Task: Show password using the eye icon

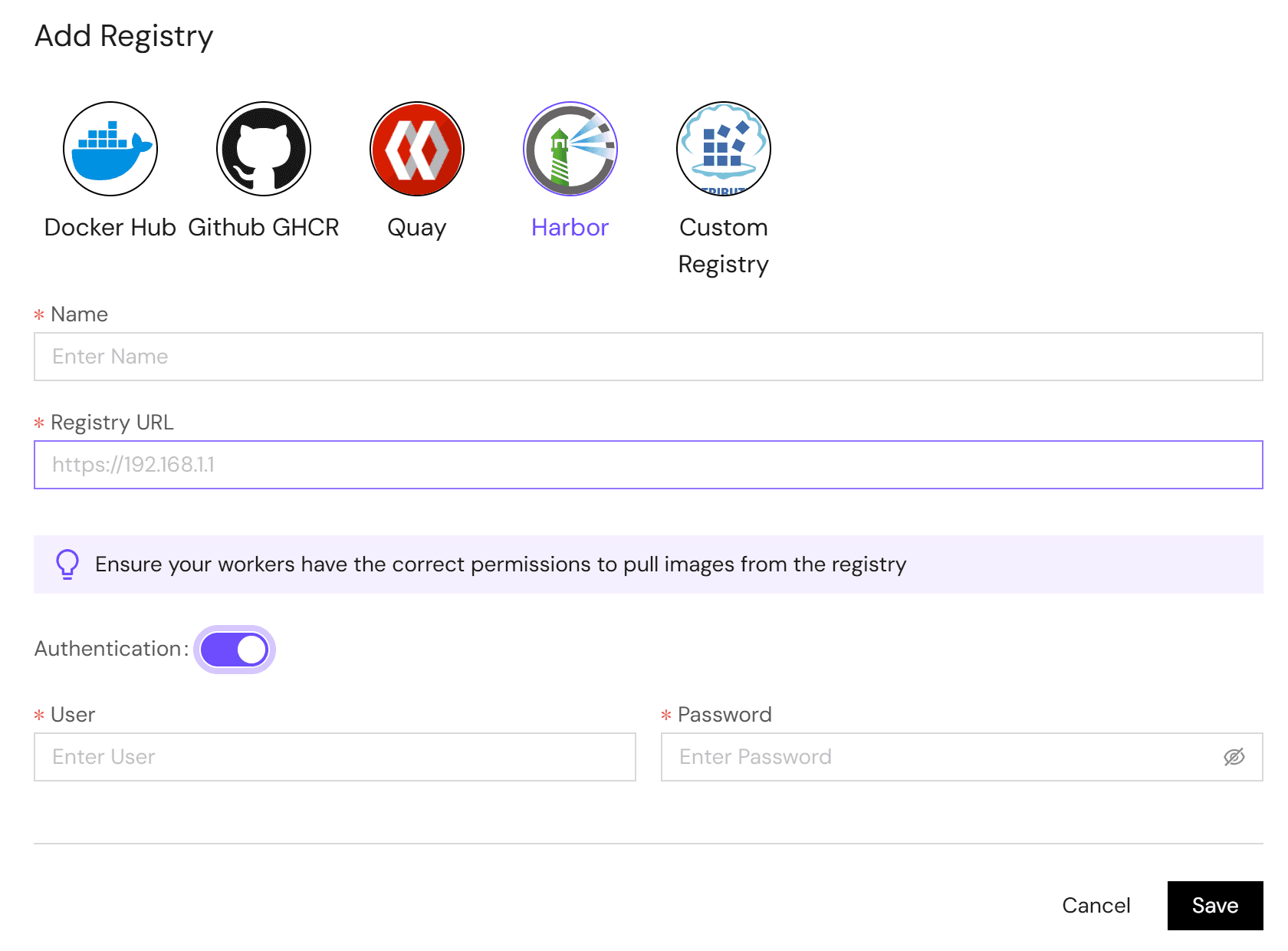Action: coord(1234,757)
